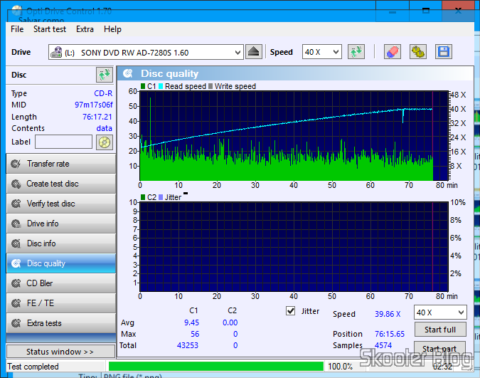Image resolution: width=480 pixels, height=378 pixels.
Task: Open Disc info section
Action: tap(61, 243)
